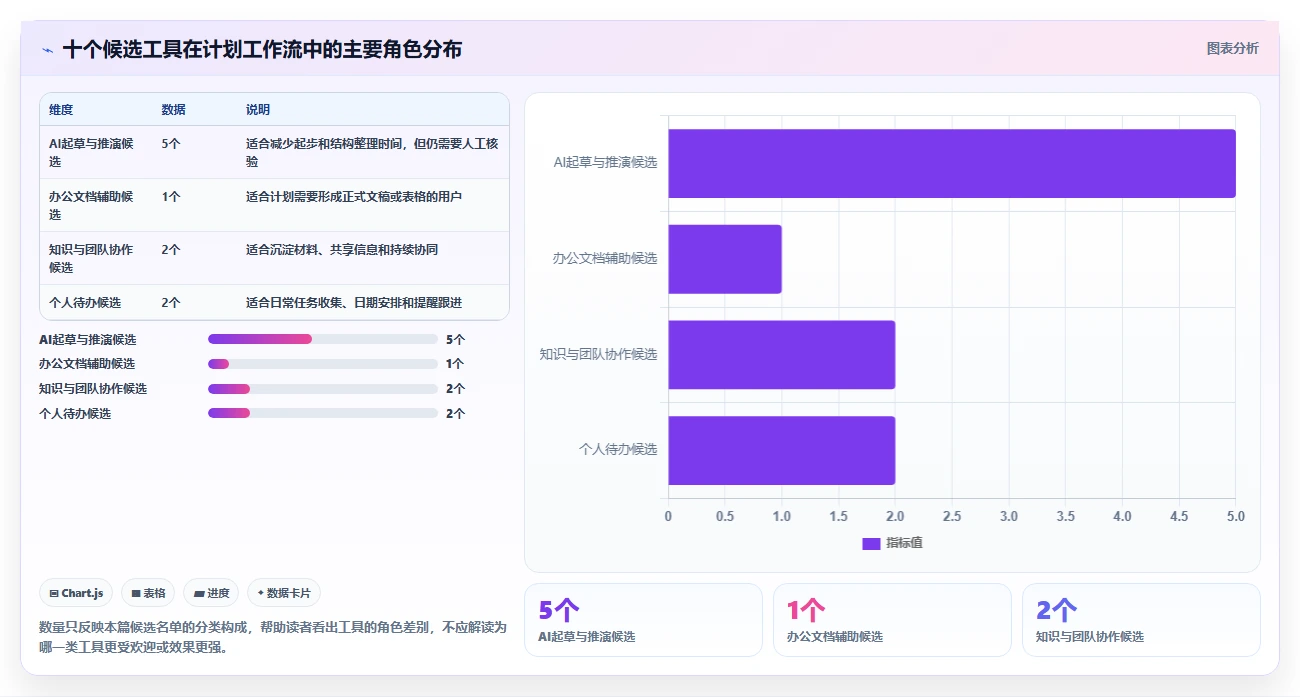
Task: Click the AI起草与推演候选 y-axis label
Action: click(605, 162)
